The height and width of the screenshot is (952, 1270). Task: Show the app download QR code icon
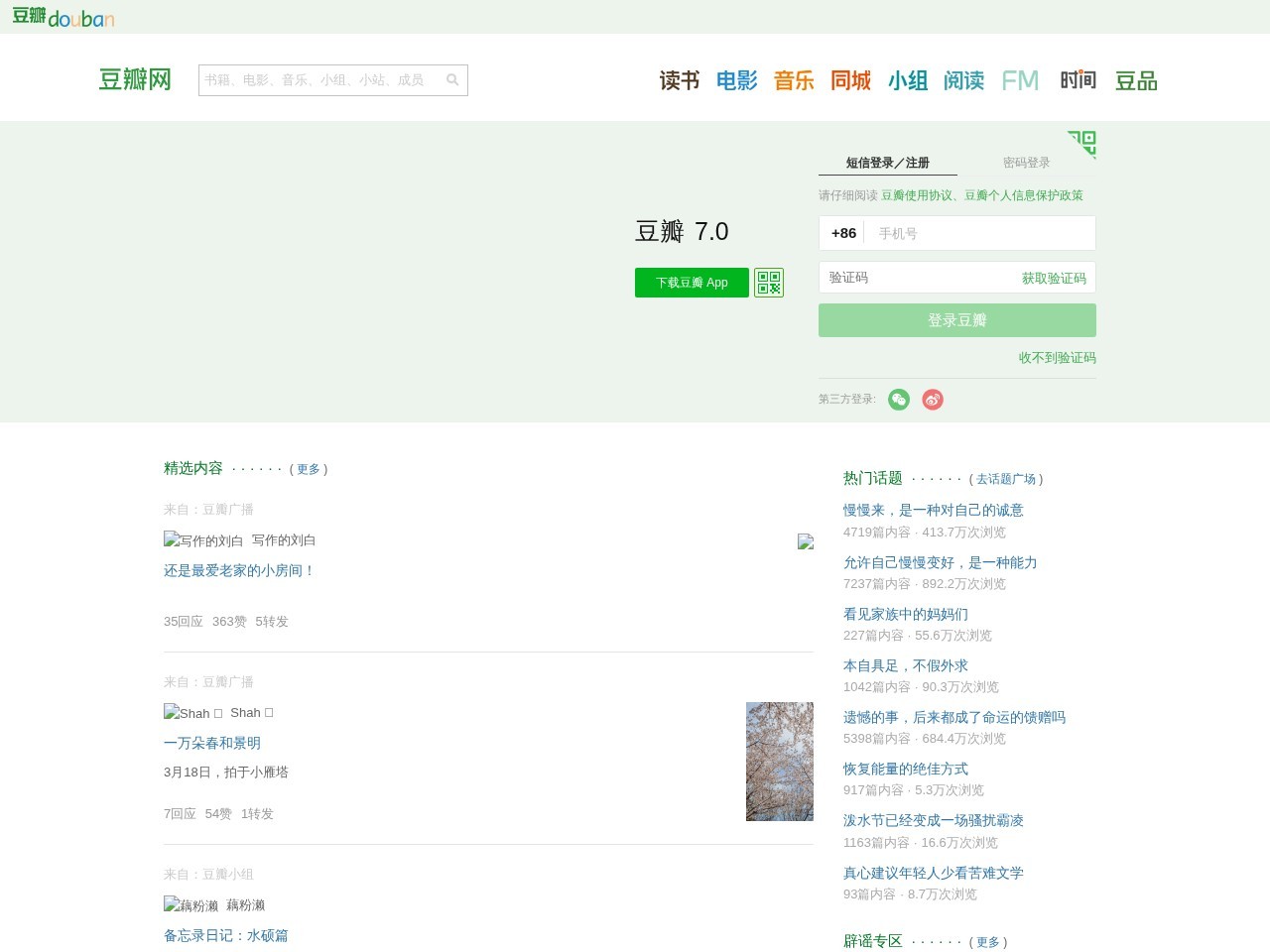pos(769,283)
